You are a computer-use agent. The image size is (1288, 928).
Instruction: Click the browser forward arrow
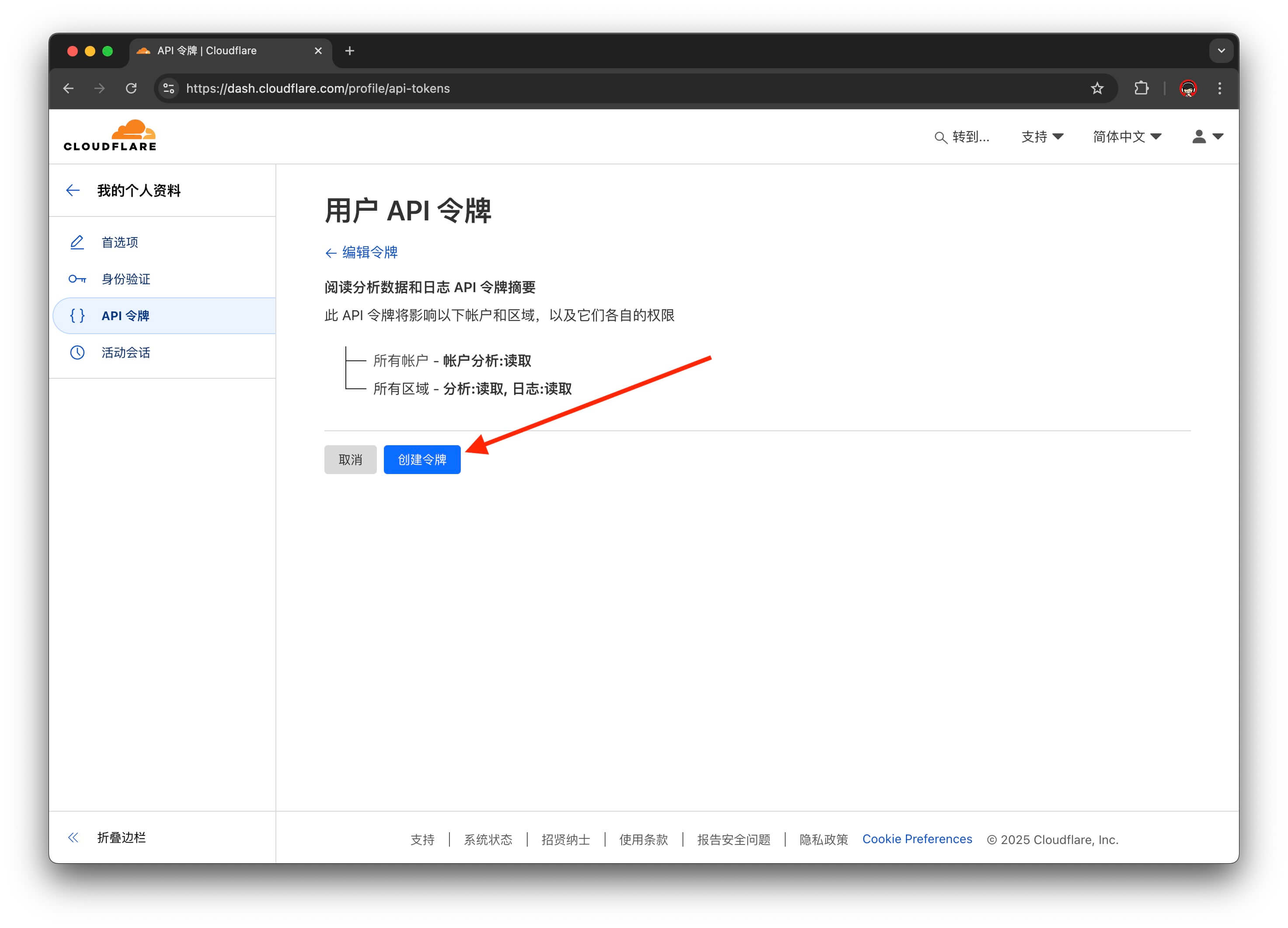[99, 89]
